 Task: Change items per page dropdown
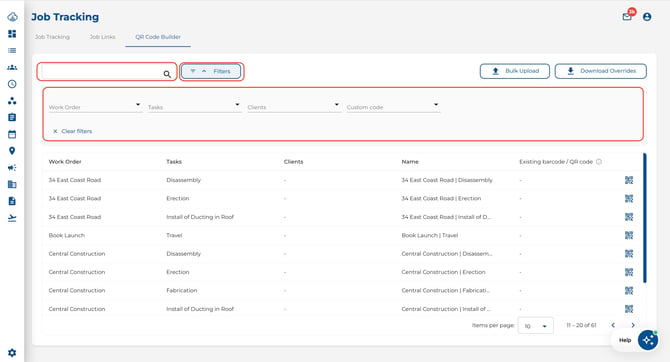pyautogui.click(x=535, y=326)
